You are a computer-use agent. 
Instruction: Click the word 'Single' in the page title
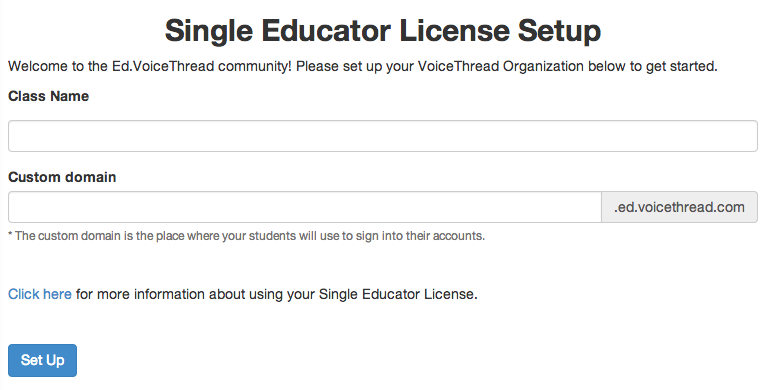[x=209, y=32]
